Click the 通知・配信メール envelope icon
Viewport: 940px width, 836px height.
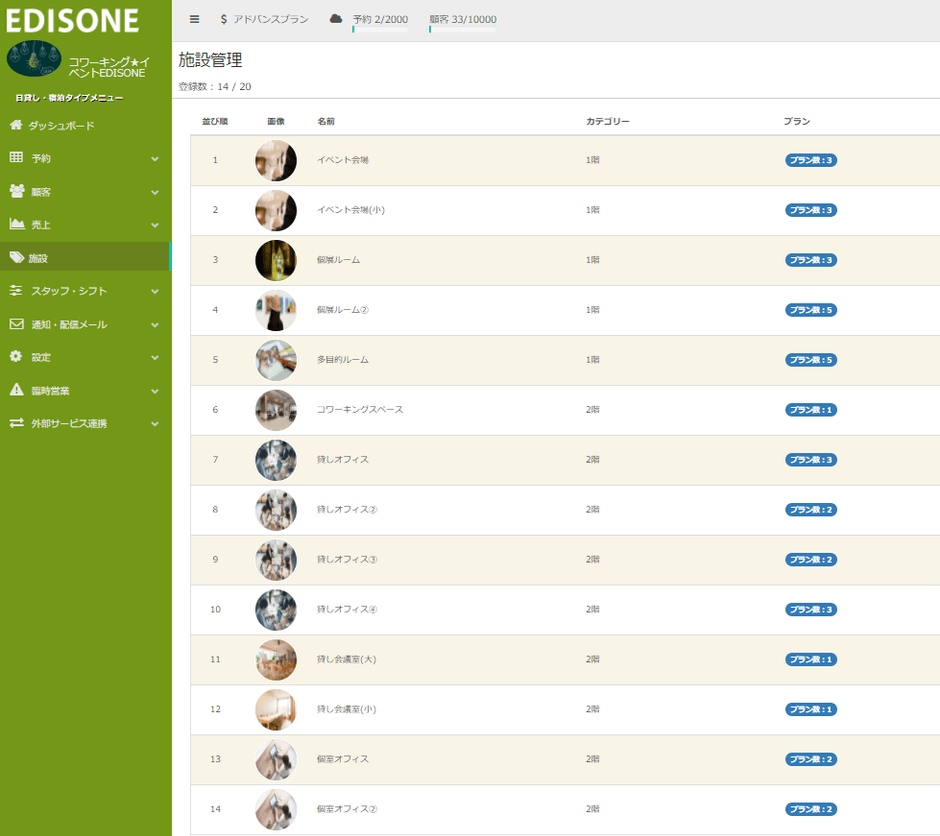tap(16, 324)
